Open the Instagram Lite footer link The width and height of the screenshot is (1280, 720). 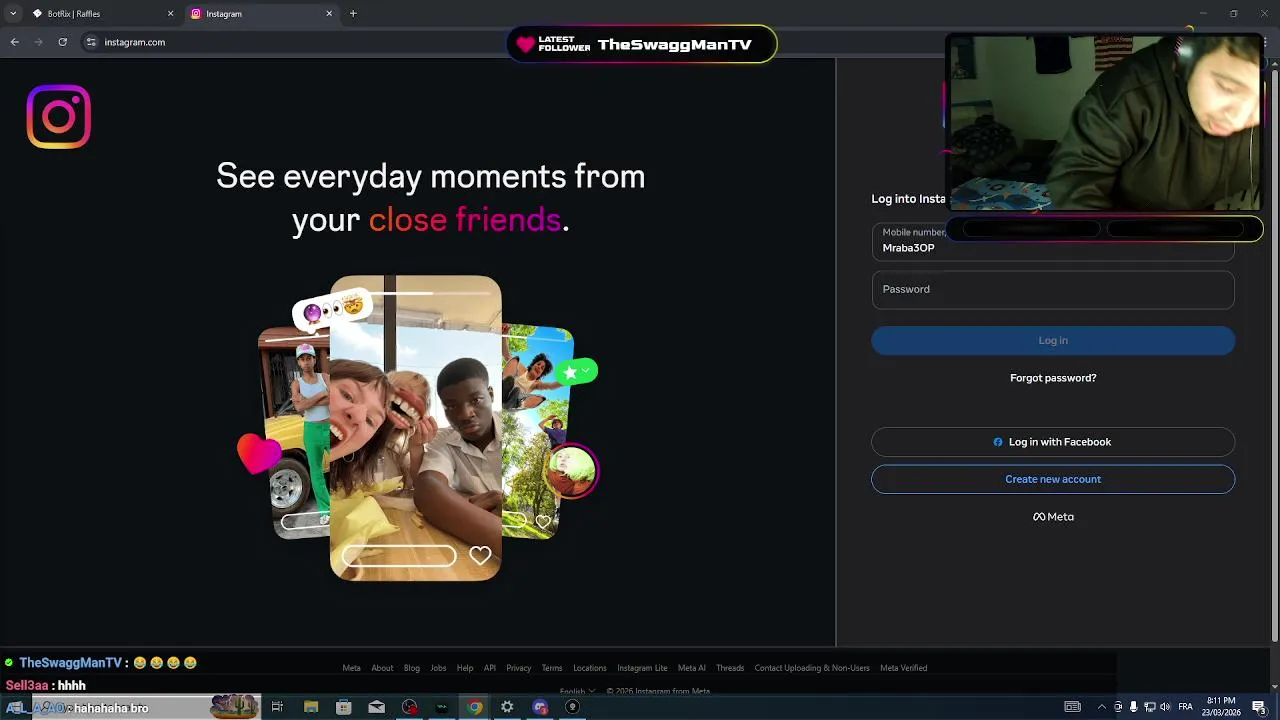[x=642, y=668]
